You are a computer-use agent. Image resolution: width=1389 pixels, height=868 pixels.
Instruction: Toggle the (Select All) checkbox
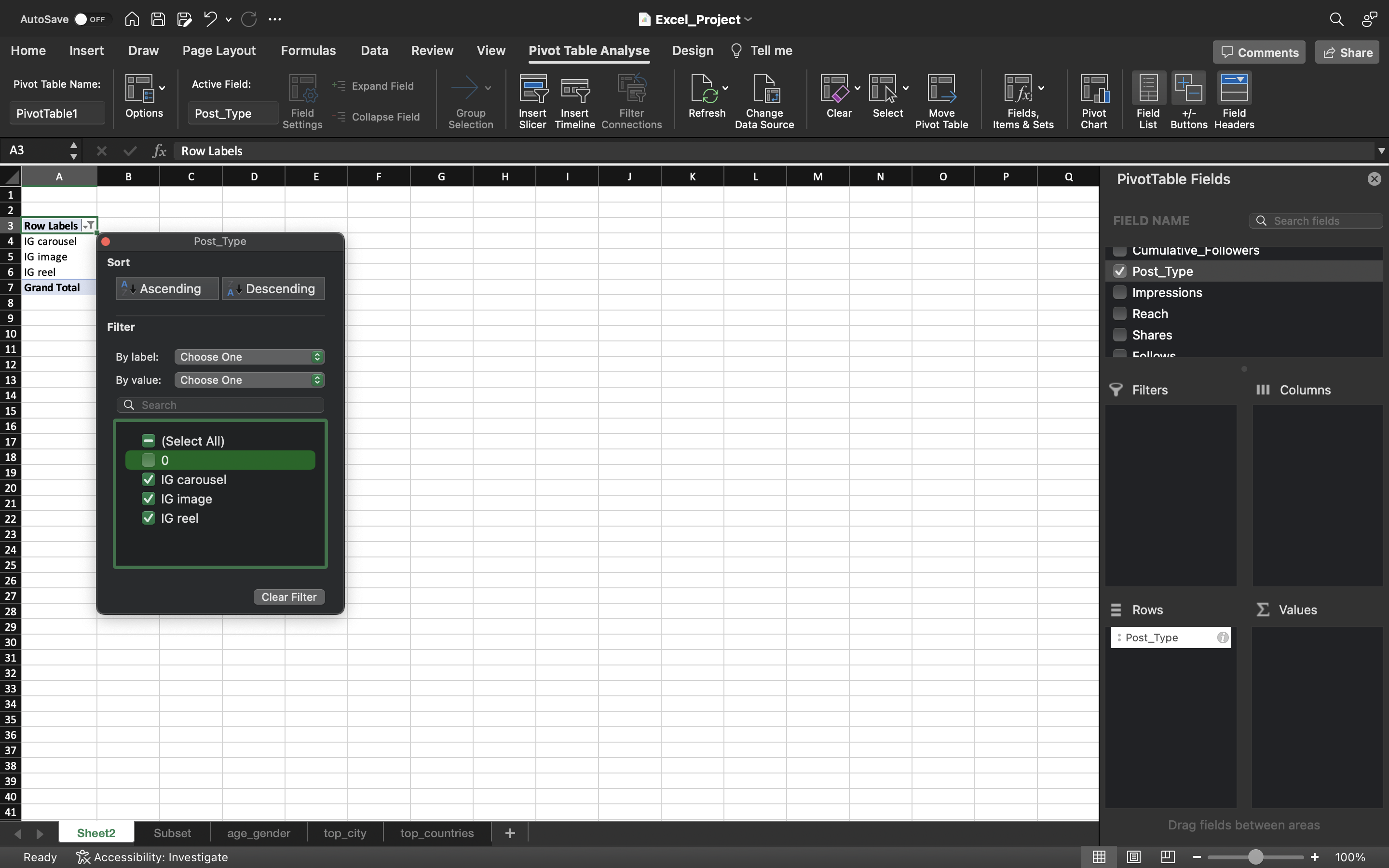(x=148, y=441)
